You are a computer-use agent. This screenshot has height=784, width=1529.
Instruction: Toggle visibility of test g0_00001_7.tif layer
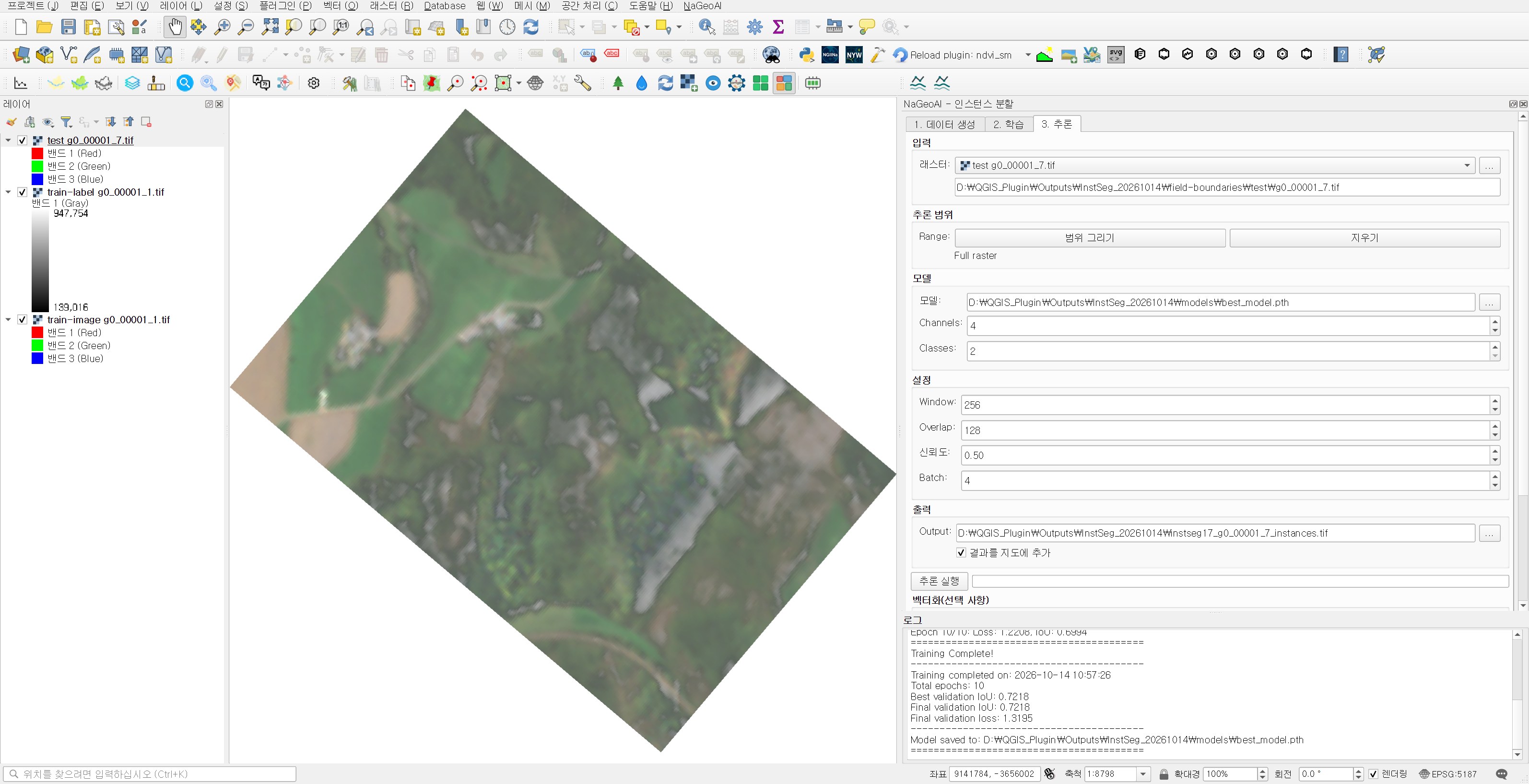[x=23, y=140]
